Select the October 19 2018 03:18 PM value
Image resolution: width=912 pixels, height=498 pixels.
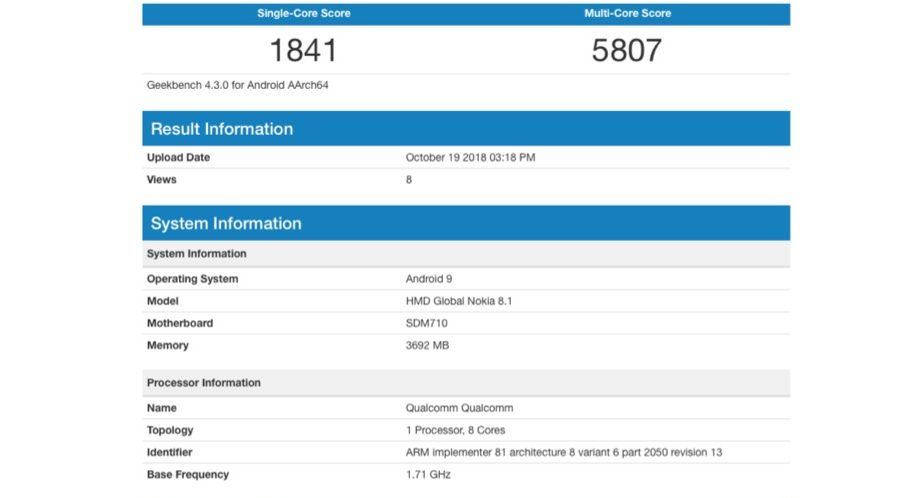(470, 158)
